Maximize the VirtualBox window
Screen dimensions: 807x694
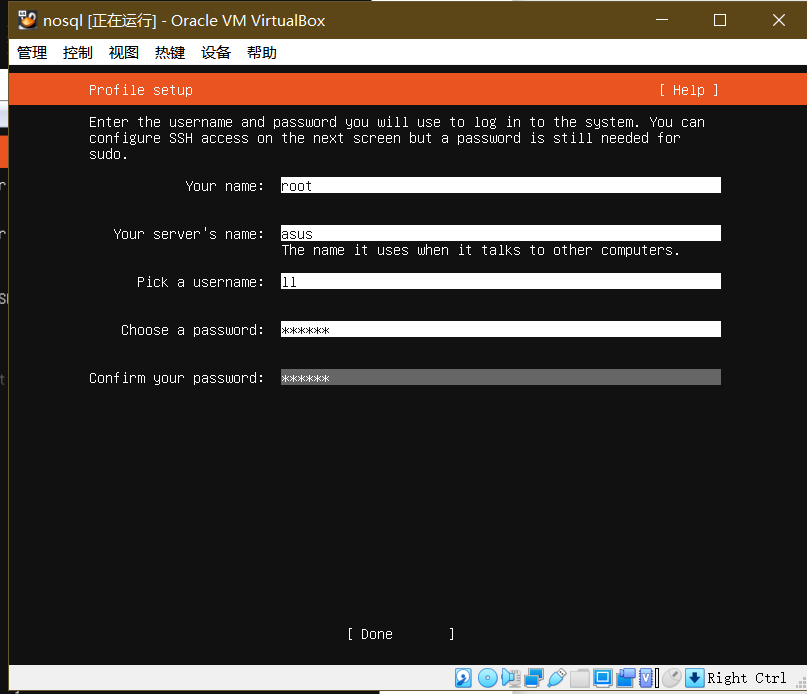pyautogui.click(x=720, y=20)
